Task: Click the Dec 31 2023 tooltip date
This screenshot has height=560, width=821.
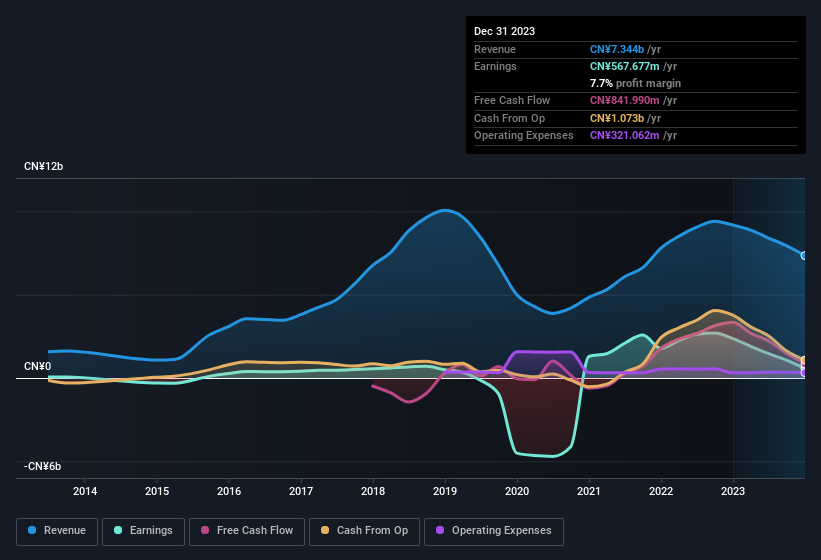Action: point(504,31)
